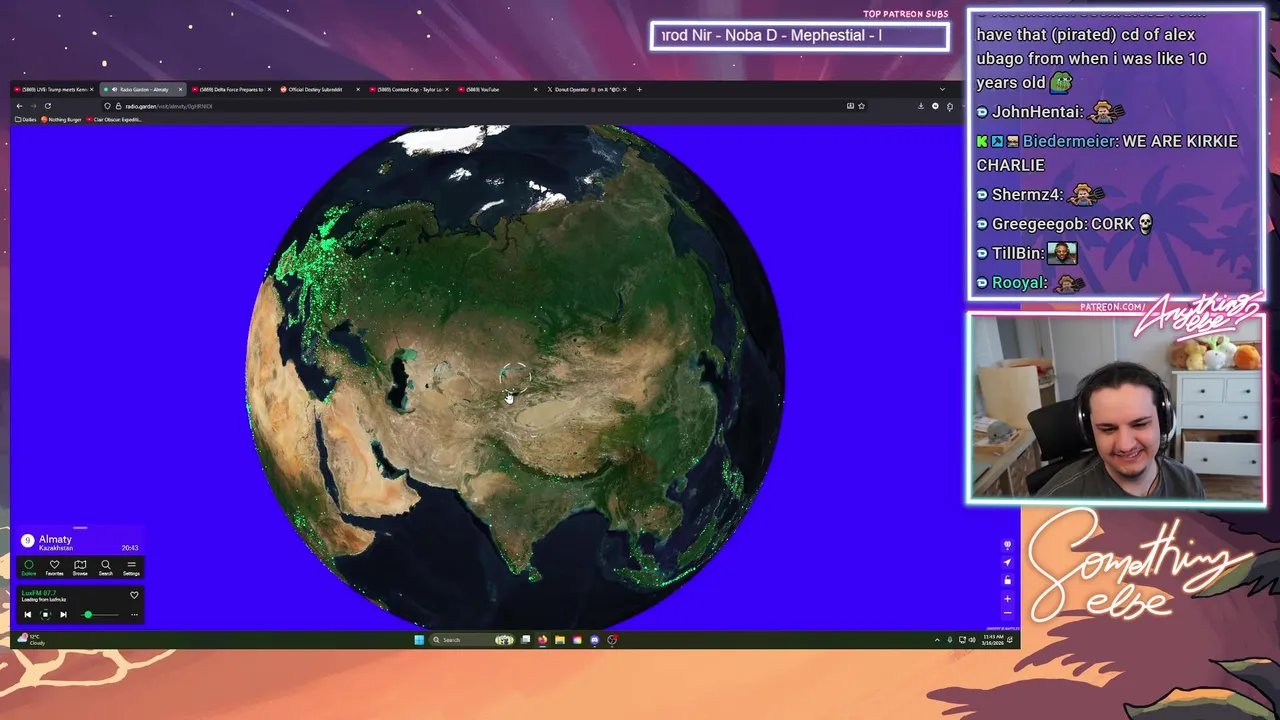The image size is (1280, 720).
Task: Click the Almaty location title
Action: 55,540
